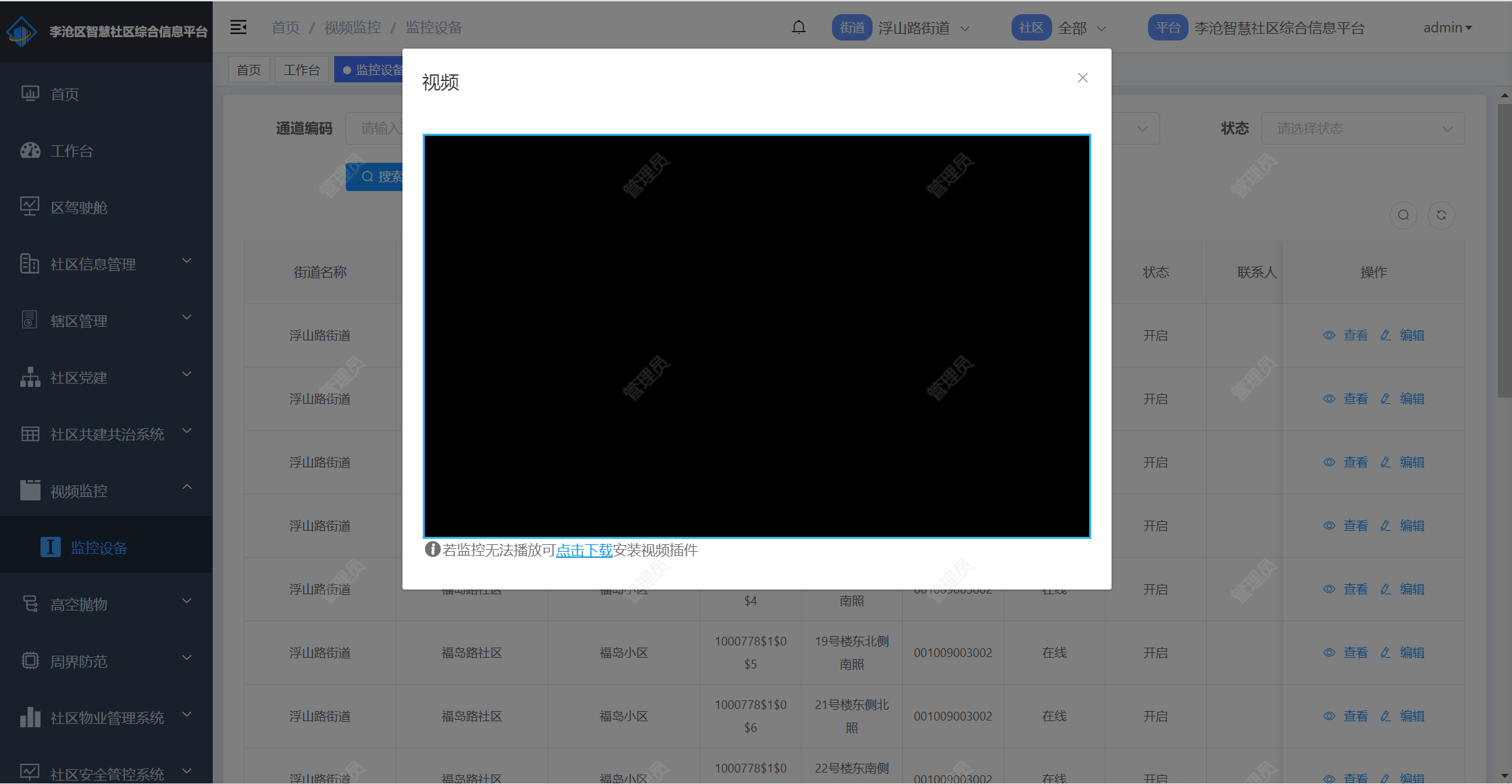Click the 工作台 dashboard gauge icon
The width and height of the screenshot is (1512, 784).
point(30,150)
